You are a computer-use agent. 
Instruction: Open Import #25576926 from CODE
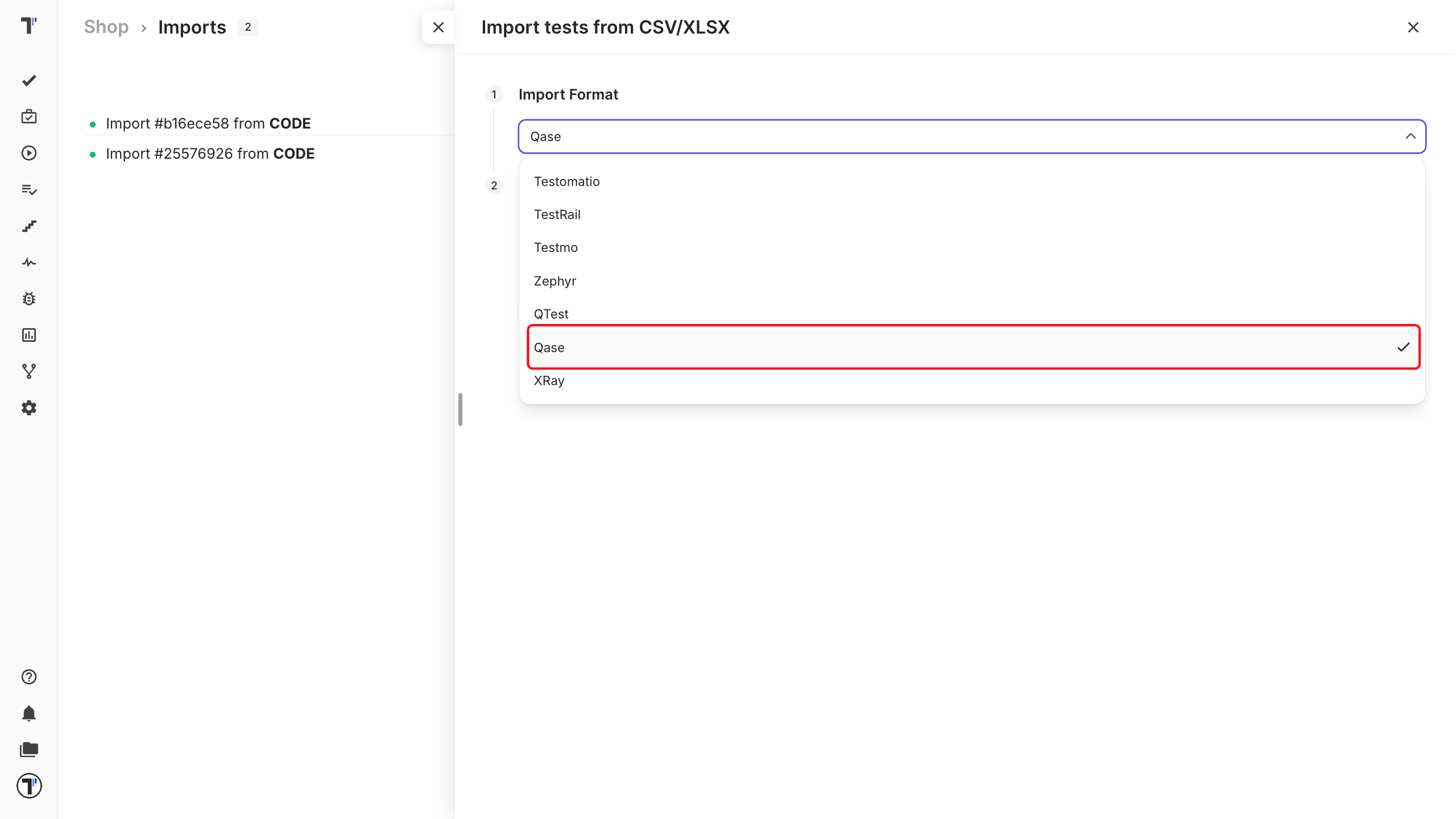210,154
